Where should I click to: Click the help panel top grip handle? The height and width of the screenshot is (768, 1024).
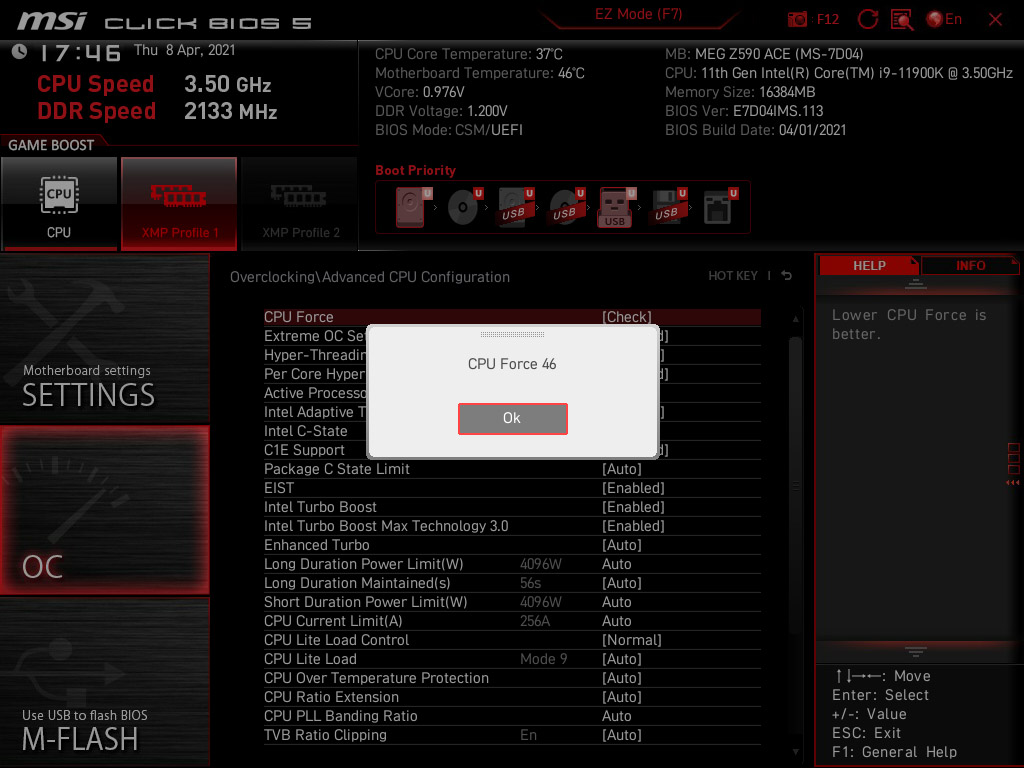[x=916, y=284]
